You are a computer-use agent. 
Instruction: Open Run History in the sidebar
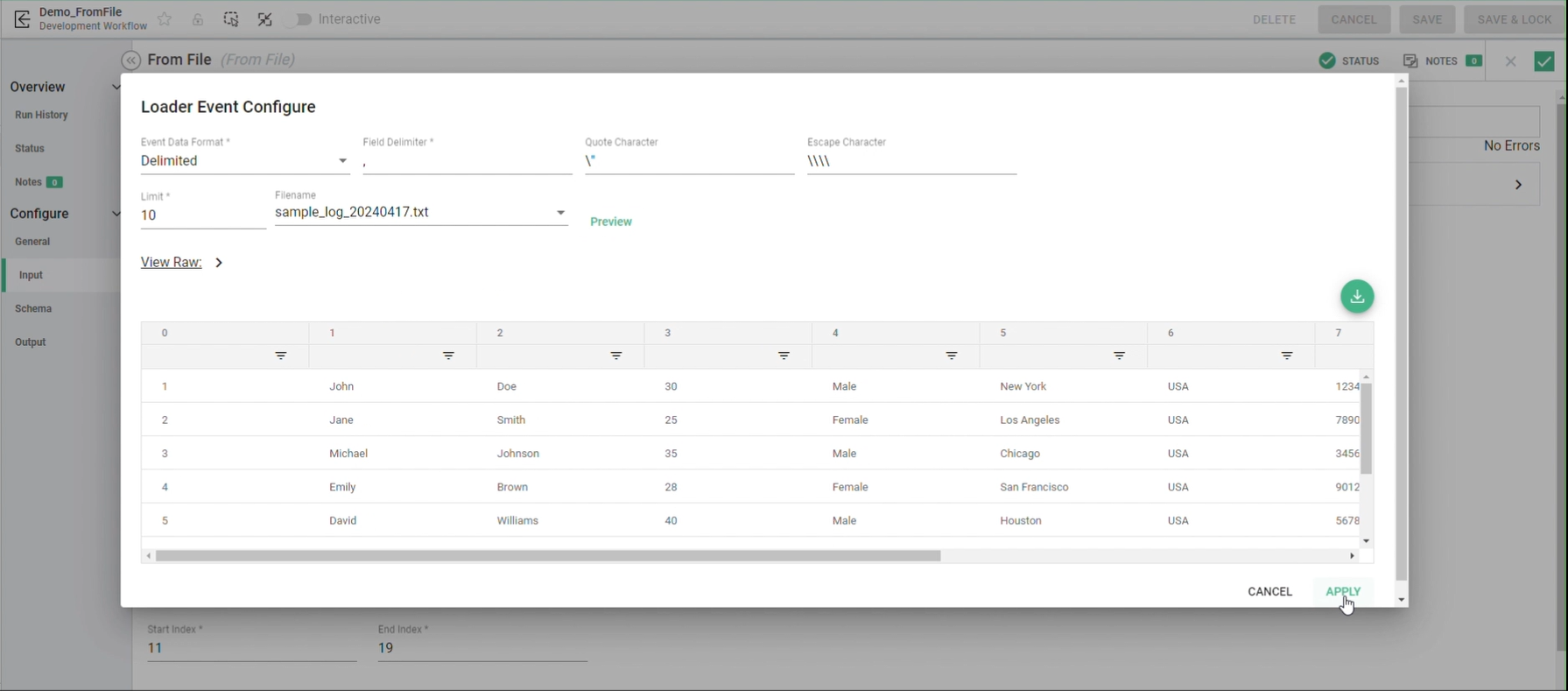[41, 115]
